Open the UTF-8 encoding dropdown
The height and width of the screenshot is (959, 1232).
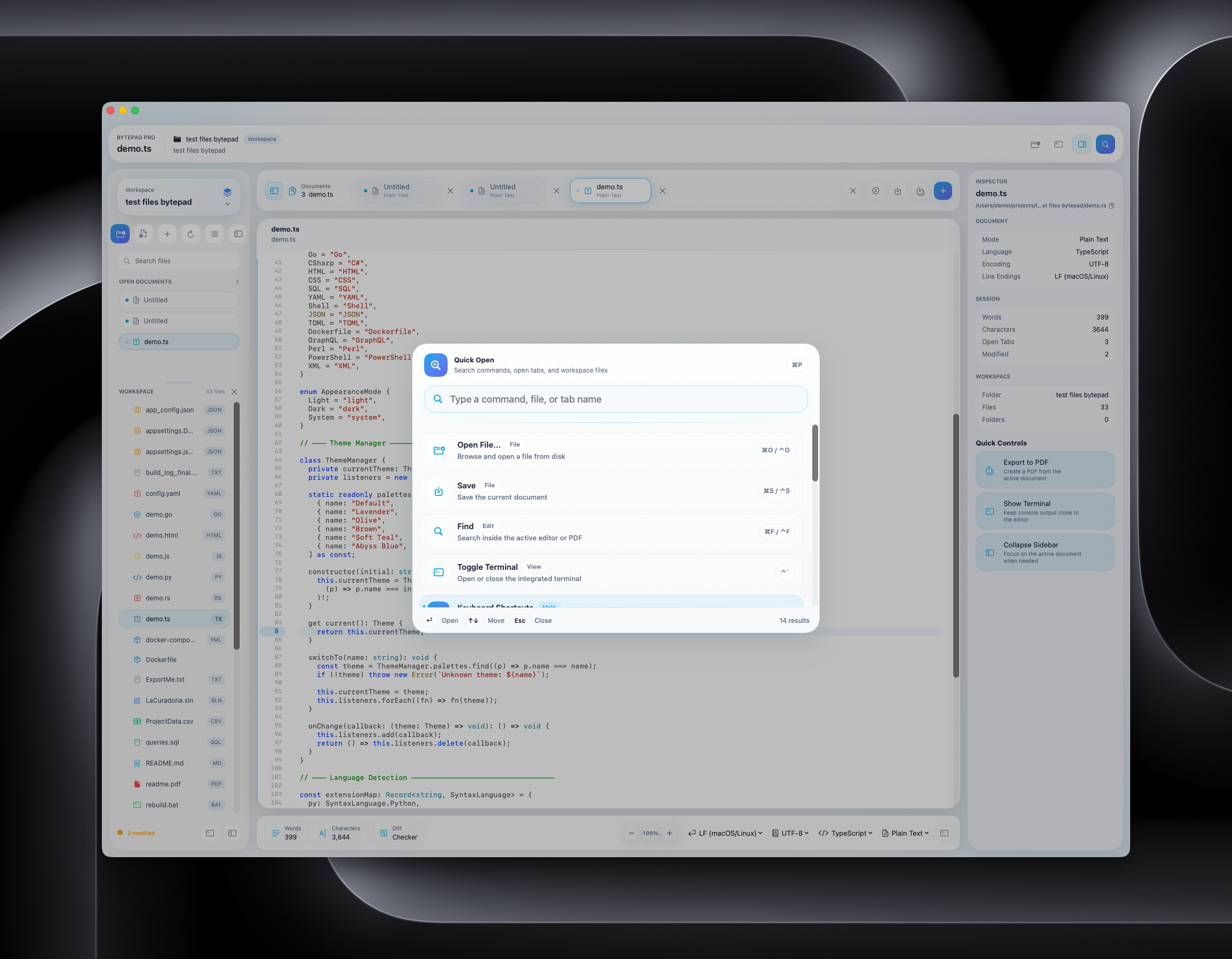pos(790,833)
